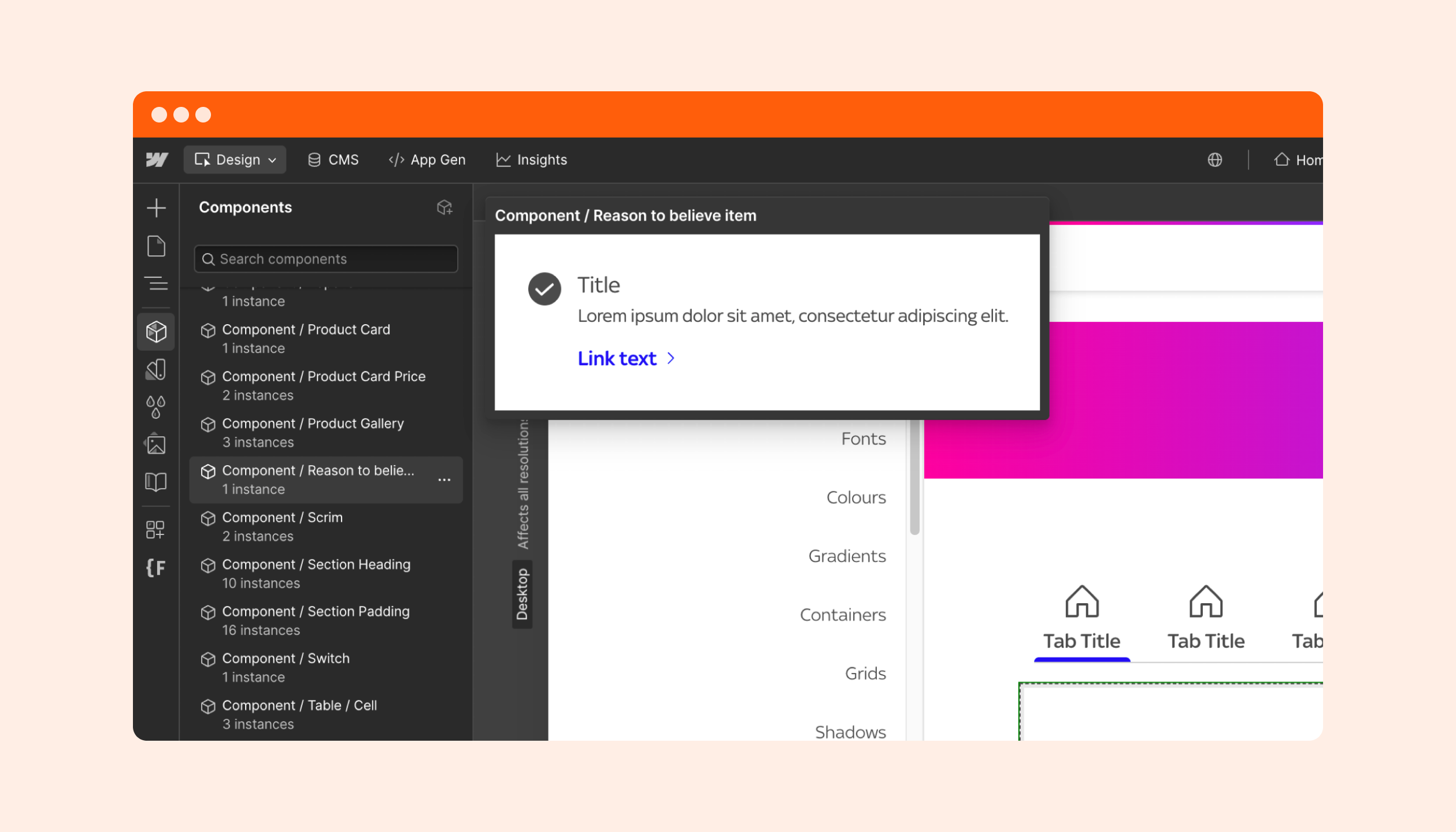
Task: Click the Search components field
Action: 327,259
